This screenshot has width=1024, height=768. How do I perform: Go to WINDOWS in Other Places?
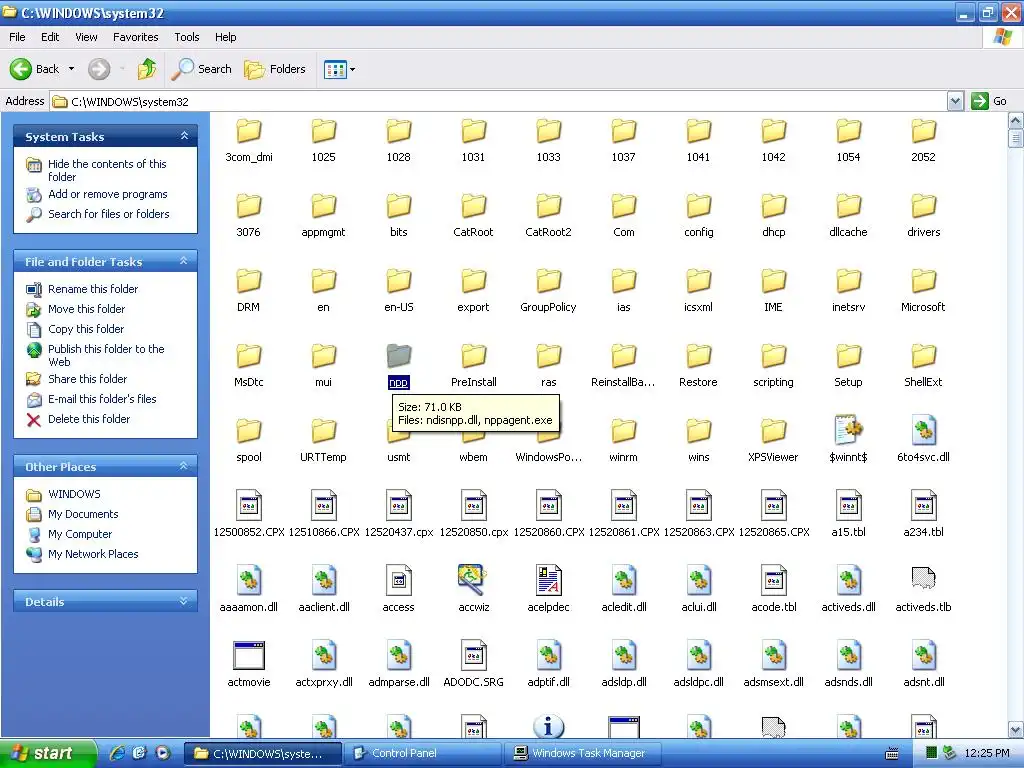click(74, 494)
